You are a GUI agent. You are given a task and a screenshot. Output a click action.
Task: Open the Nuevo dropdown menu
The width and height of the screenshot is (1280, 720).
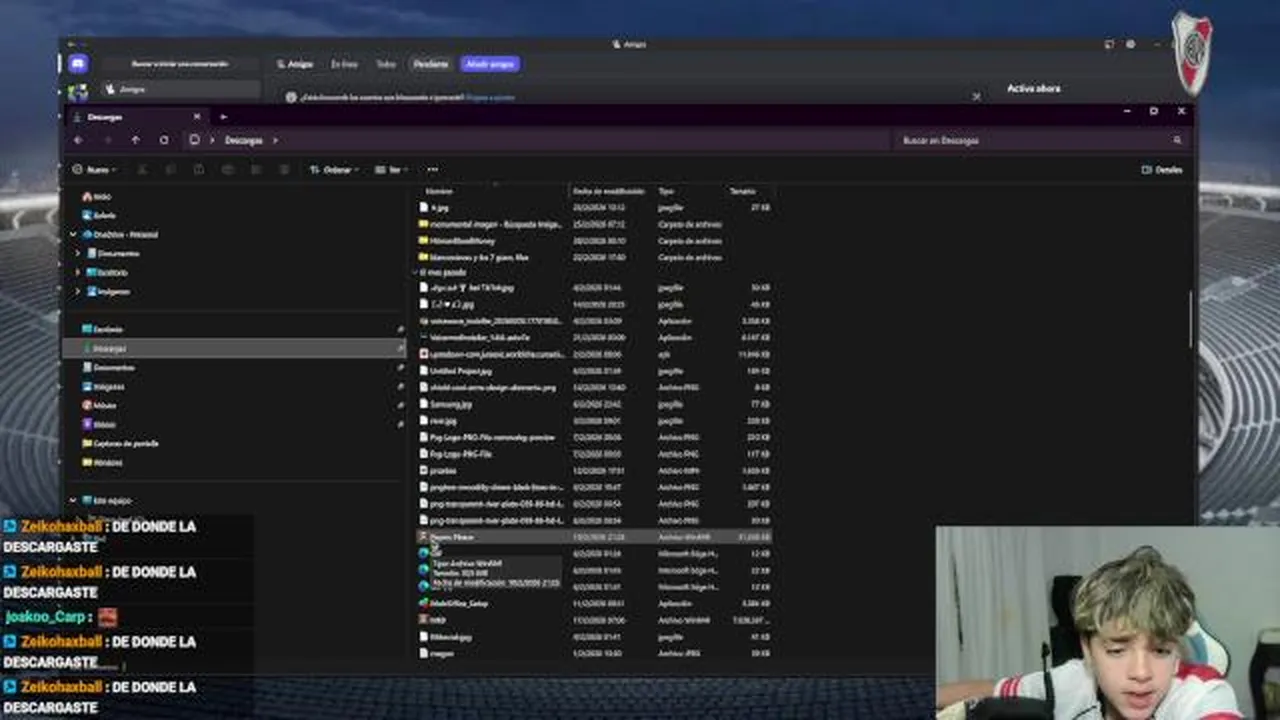(94, 170)
